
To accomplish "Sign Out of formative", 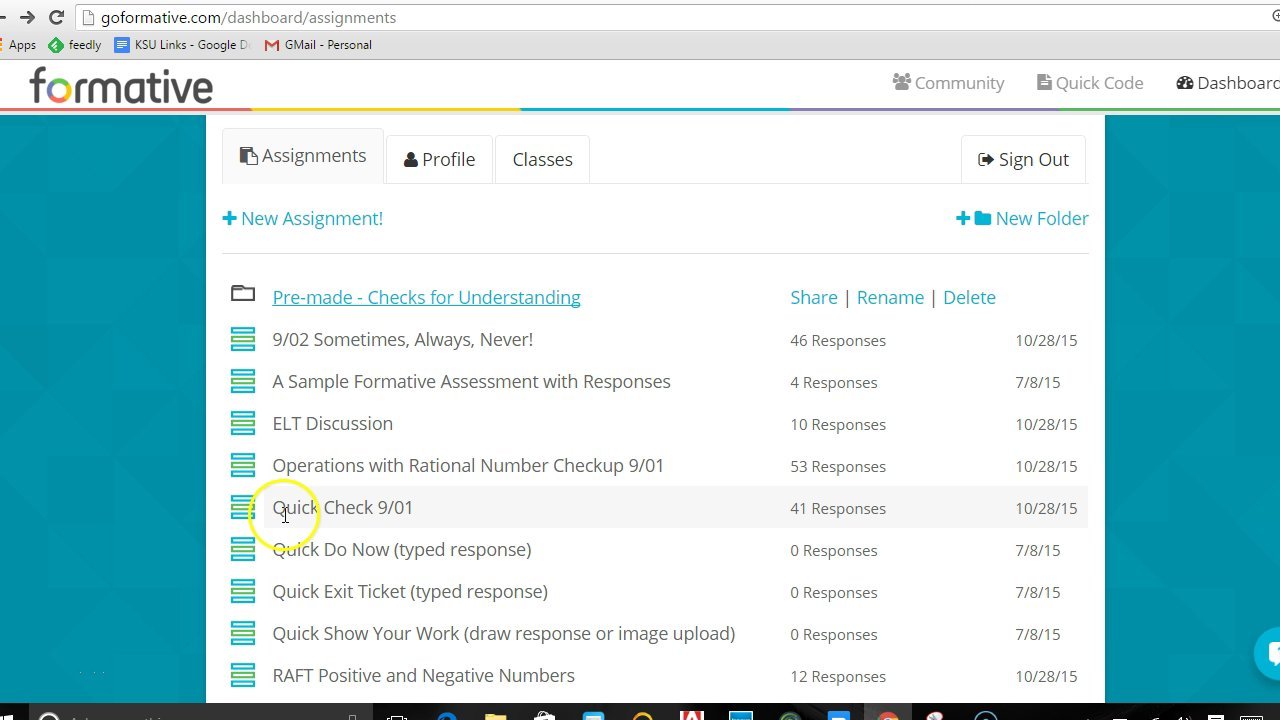I will pos(1022,159).
